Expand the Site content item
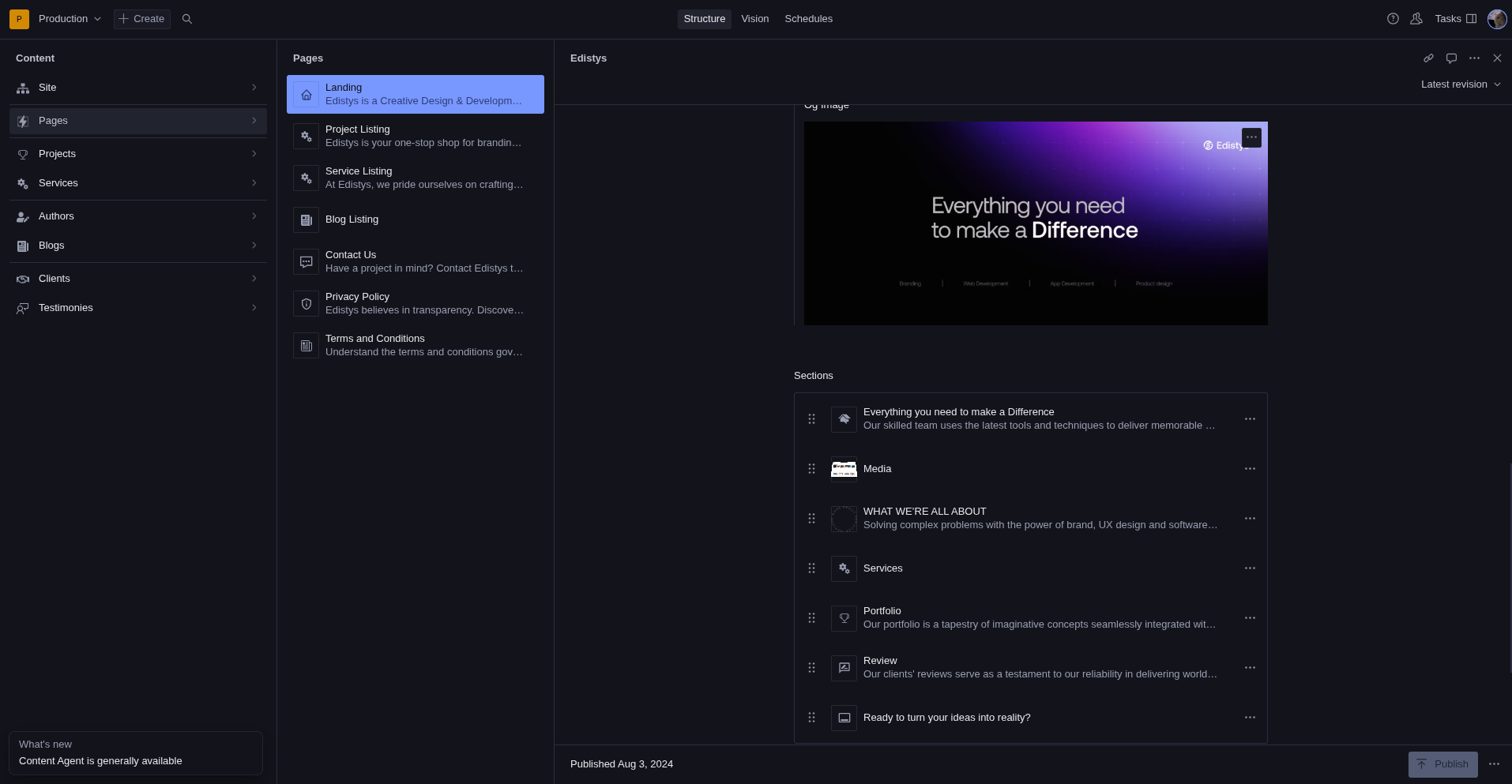1512x784 pixels. pos(138,88)
